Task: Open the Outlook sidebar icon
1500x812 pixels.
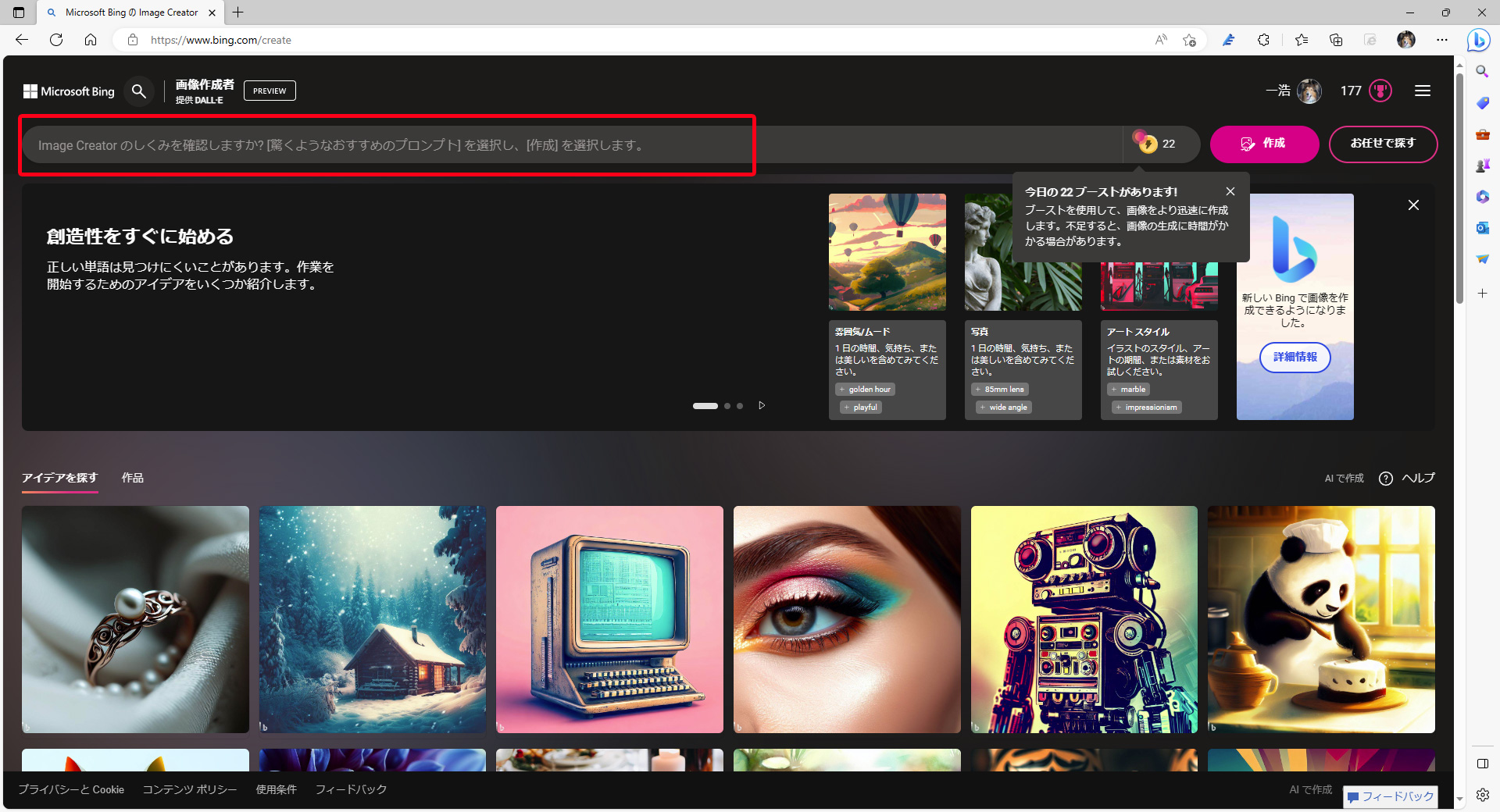Action: pyautogui.click(x=1482, y=228)
